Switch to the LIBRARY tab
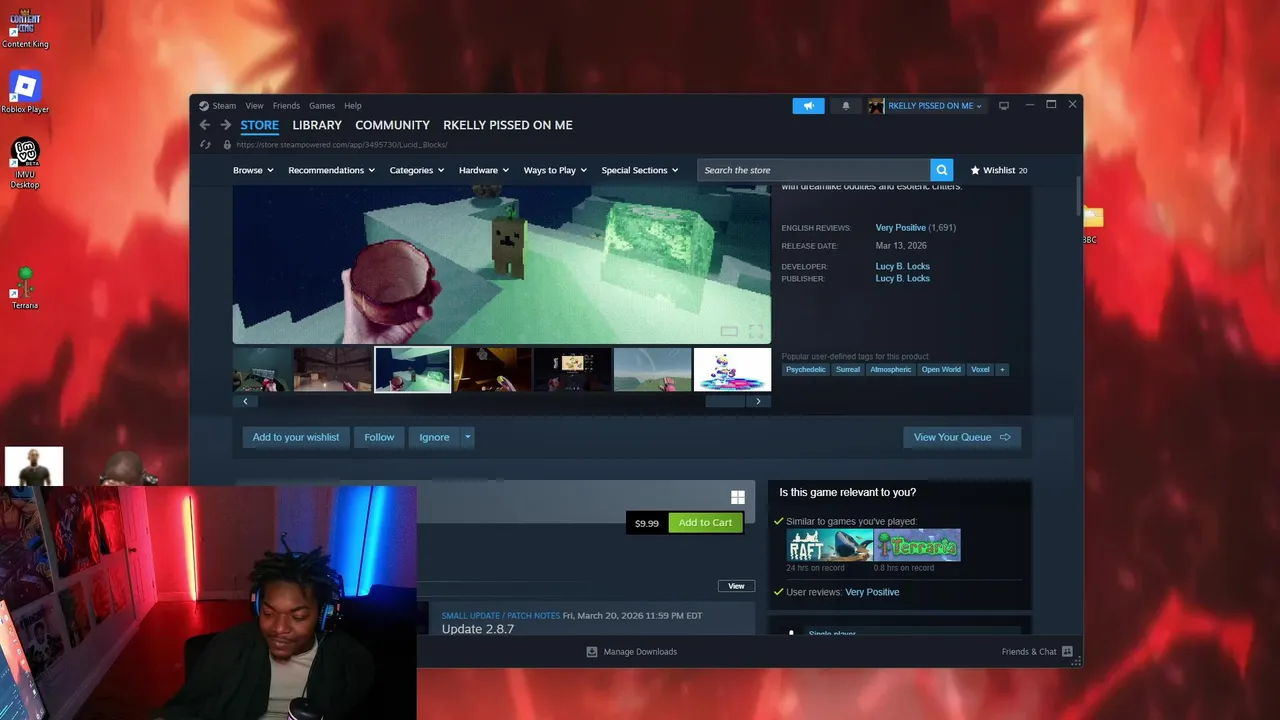Screen dimensions: 1280x720 [317, 125]
